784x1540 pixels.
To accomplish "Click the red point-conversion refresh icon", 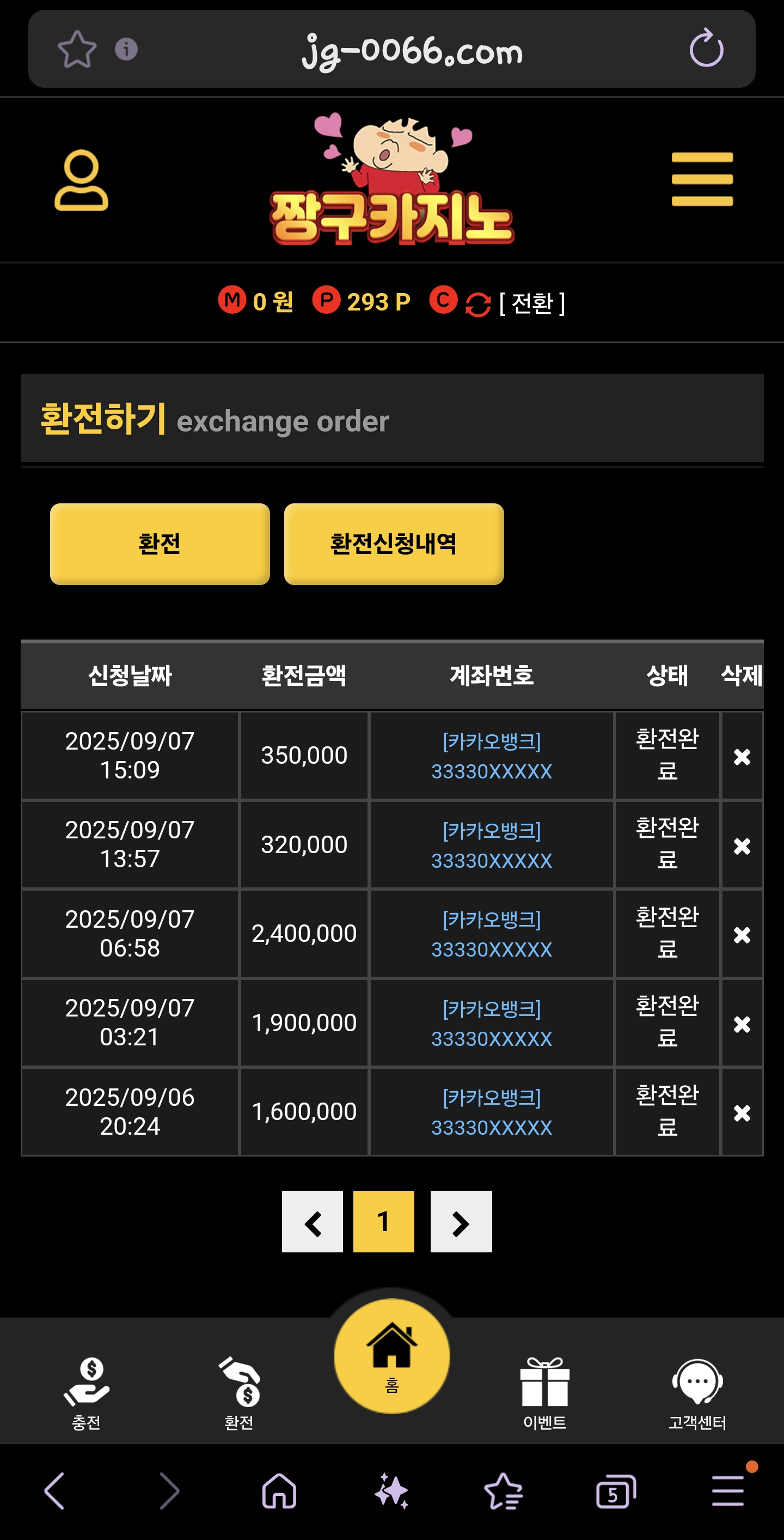I will point(477,305).
